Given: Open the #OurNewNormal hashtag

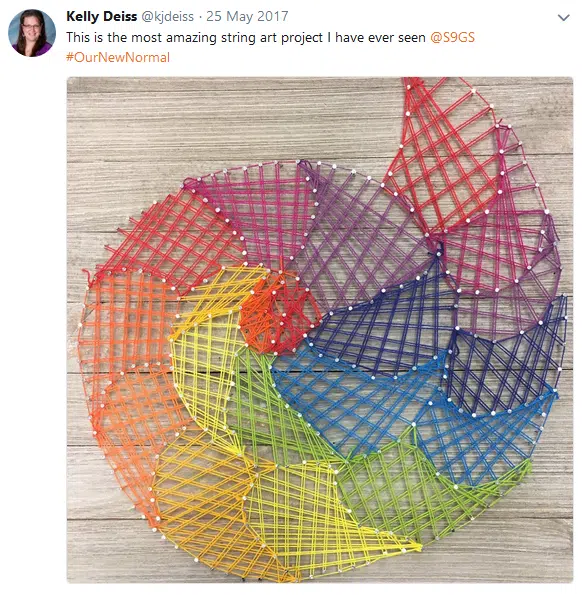Looking at the screenshot, I should point(118,57).
